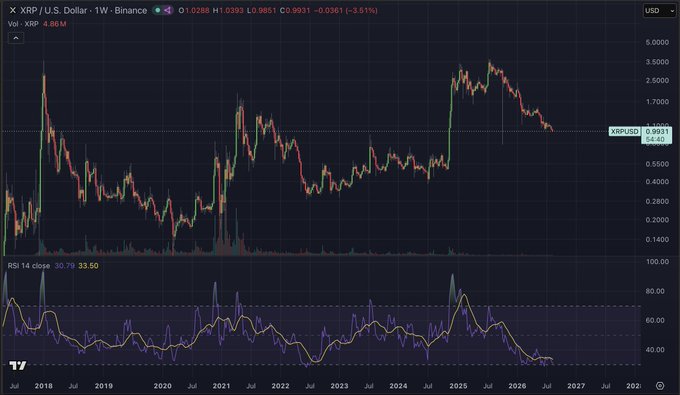The width and height of the screenshot is (680, 395).
Task: Click the 2.5000 price axis label
Action: point(657,81)
